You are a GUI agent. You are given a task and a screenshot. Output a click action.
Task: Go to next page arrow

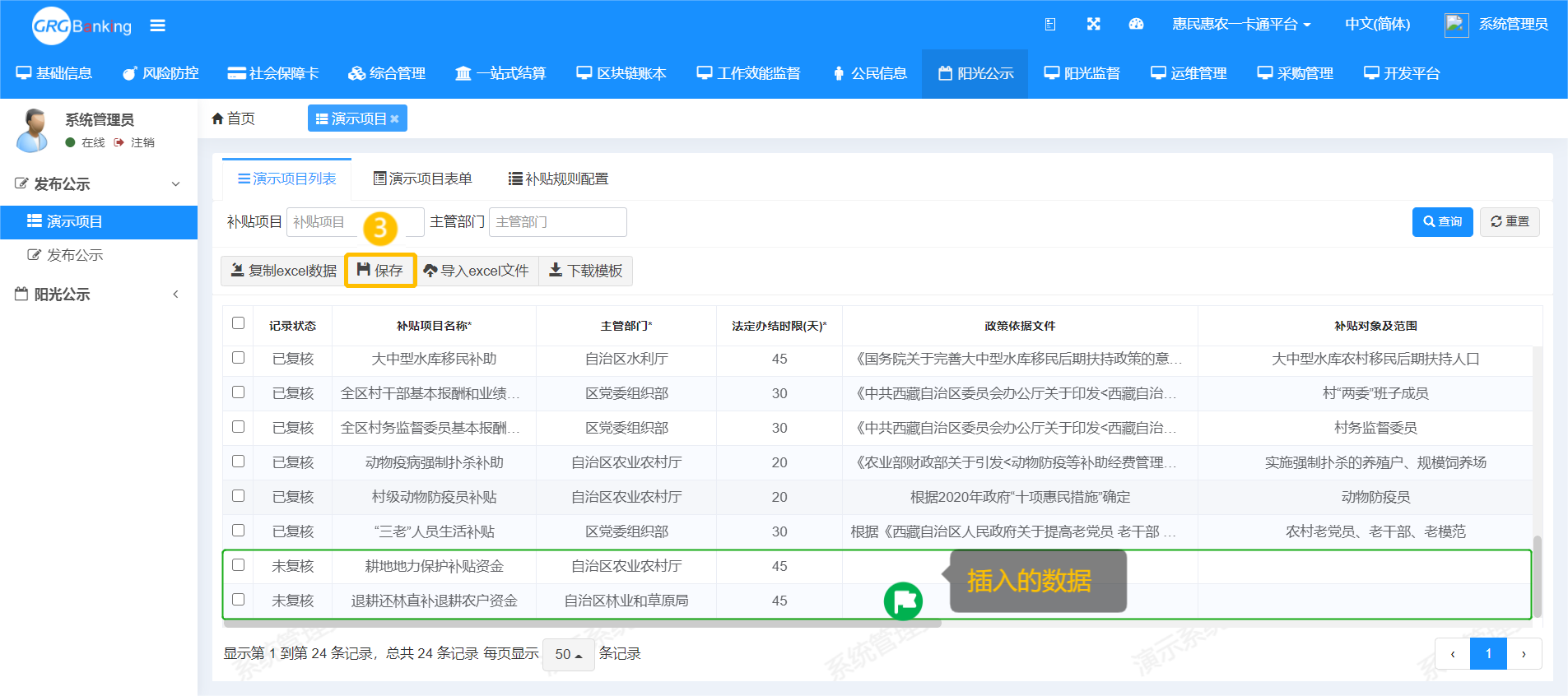(x=1524, y=654)
